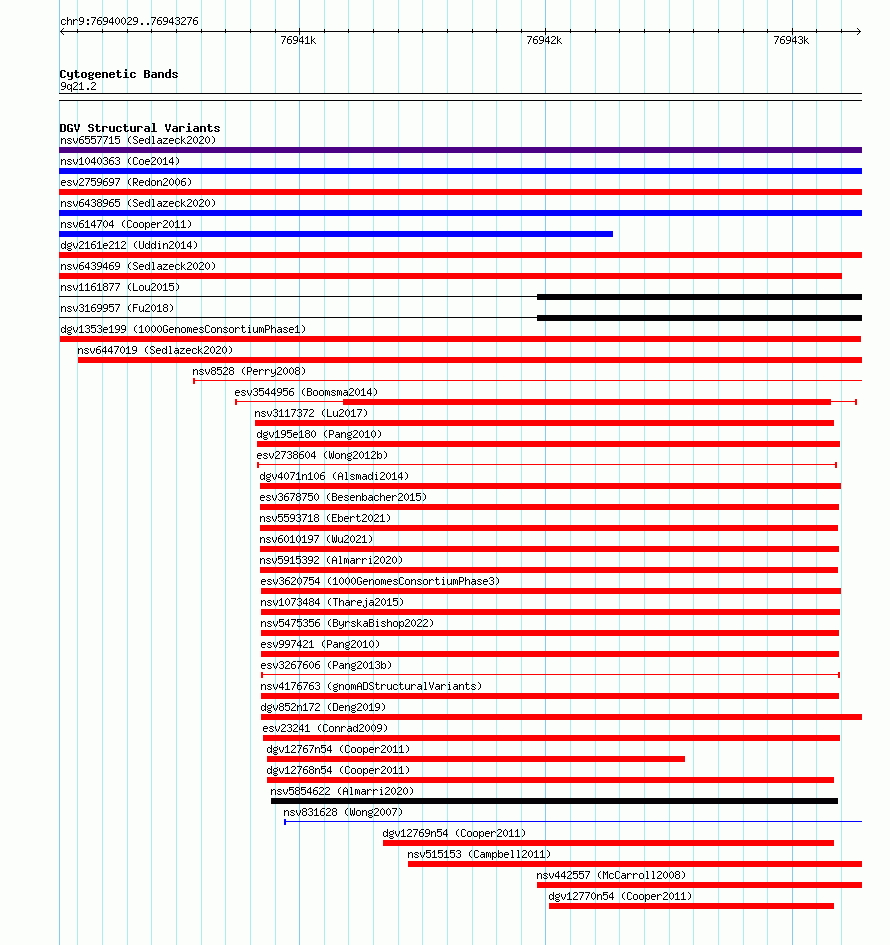Screen dimensions: 890x945
Task: Open nsv614704 (Cooper2011) variant label
Action: click(126, 225)
